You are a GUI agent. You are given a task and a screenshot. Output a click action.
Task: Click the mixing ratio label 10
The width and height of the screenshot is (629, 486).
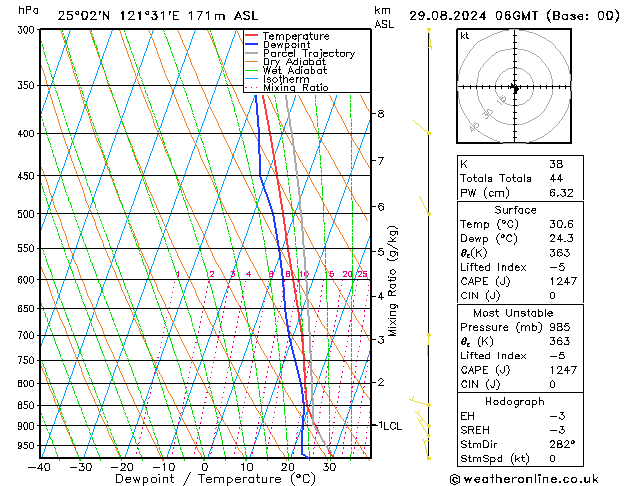[304, 274]
